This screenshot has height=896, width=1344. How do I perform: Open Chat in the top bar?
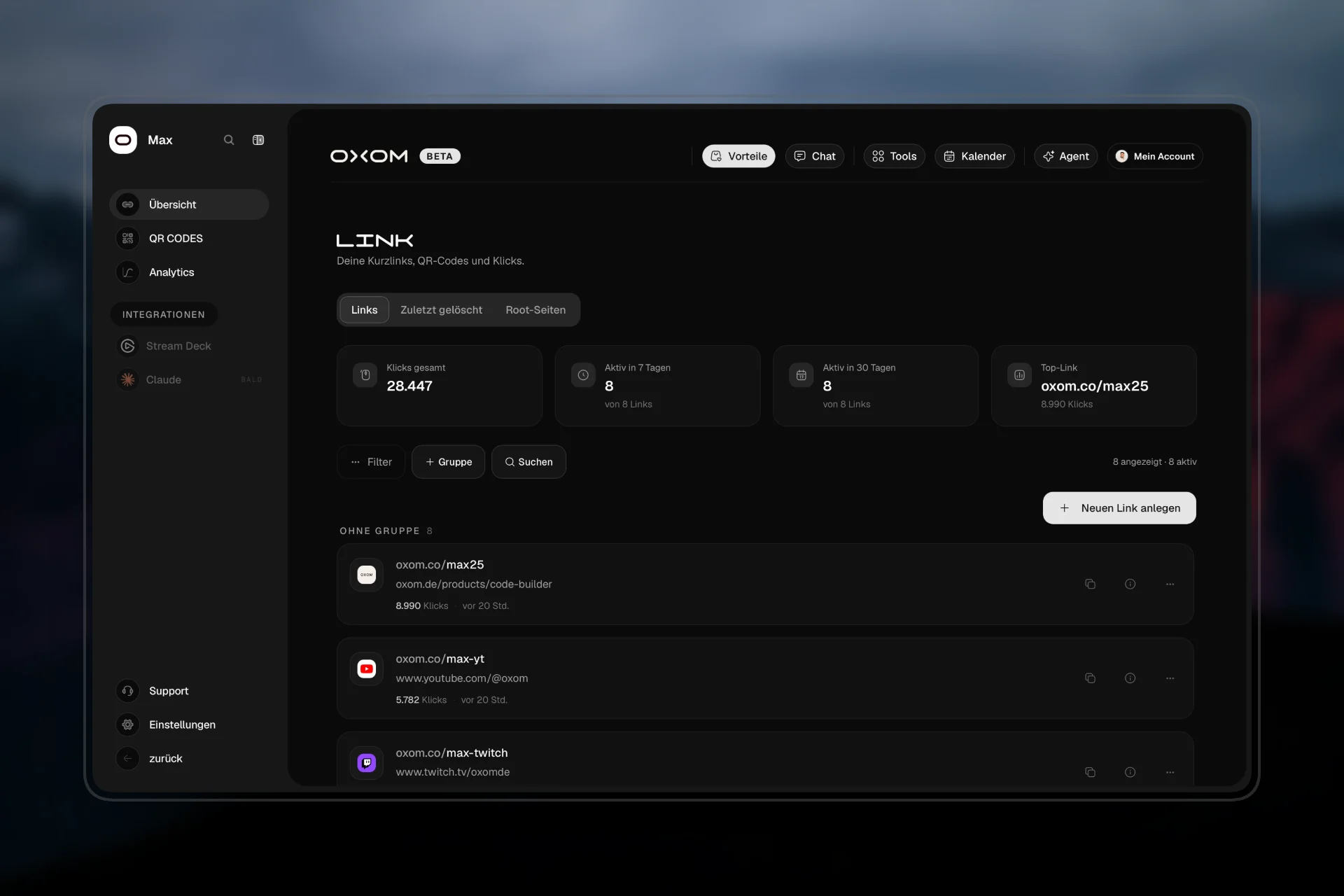[815, 156]
